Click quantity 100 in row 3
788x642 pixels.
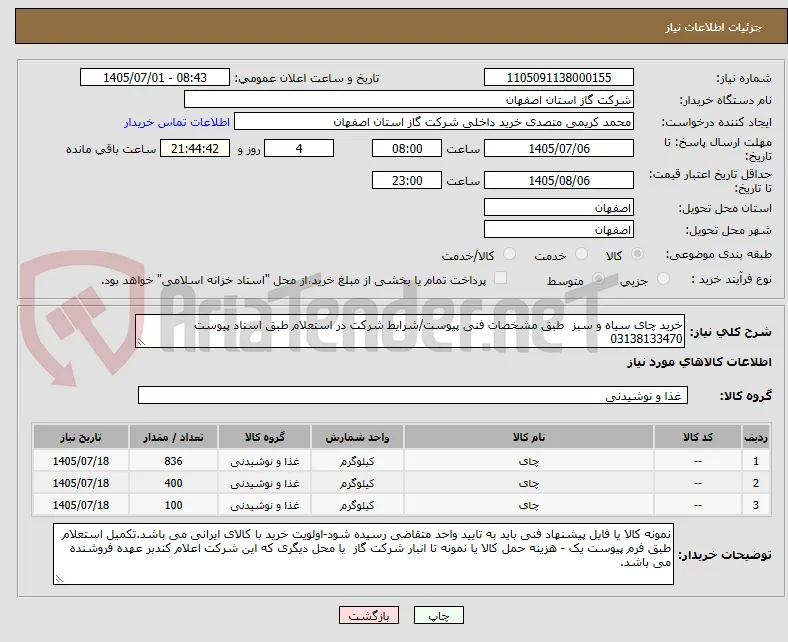coord(173,505)
